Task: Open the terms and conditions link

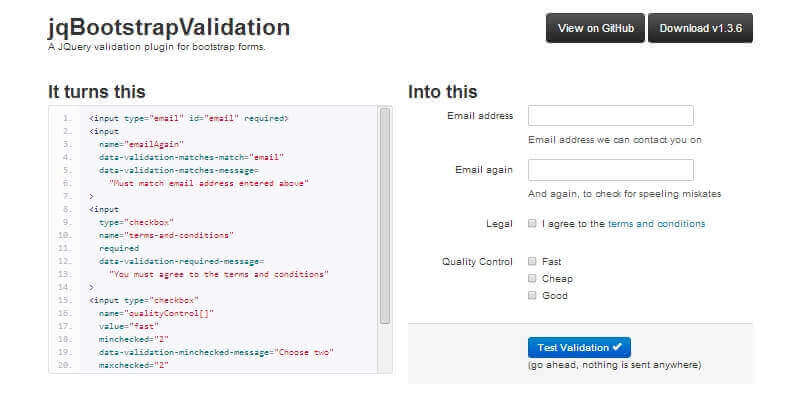Action: coord(656,224)
